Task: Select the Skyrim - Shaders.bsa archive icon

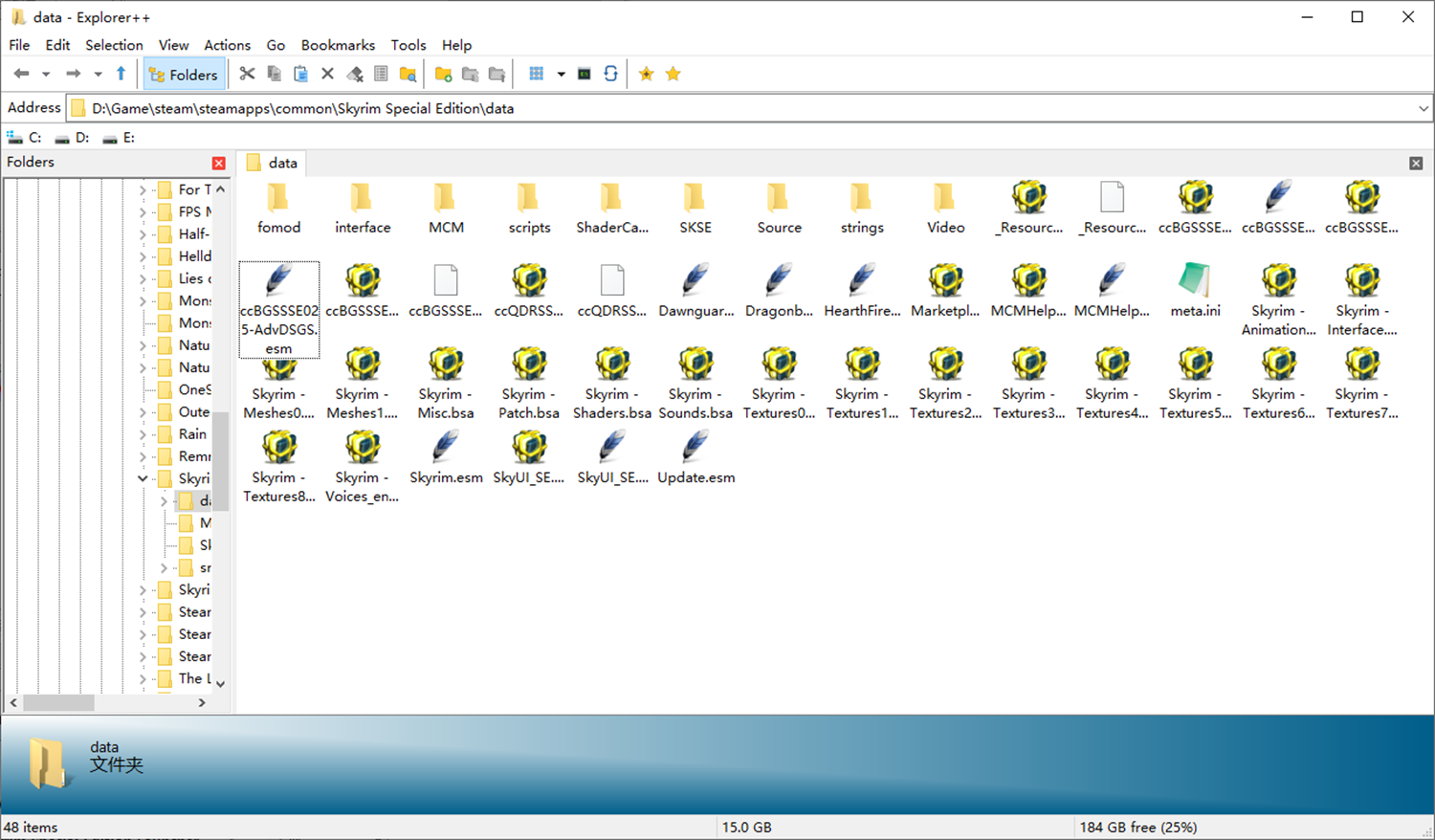Action: 612,363
